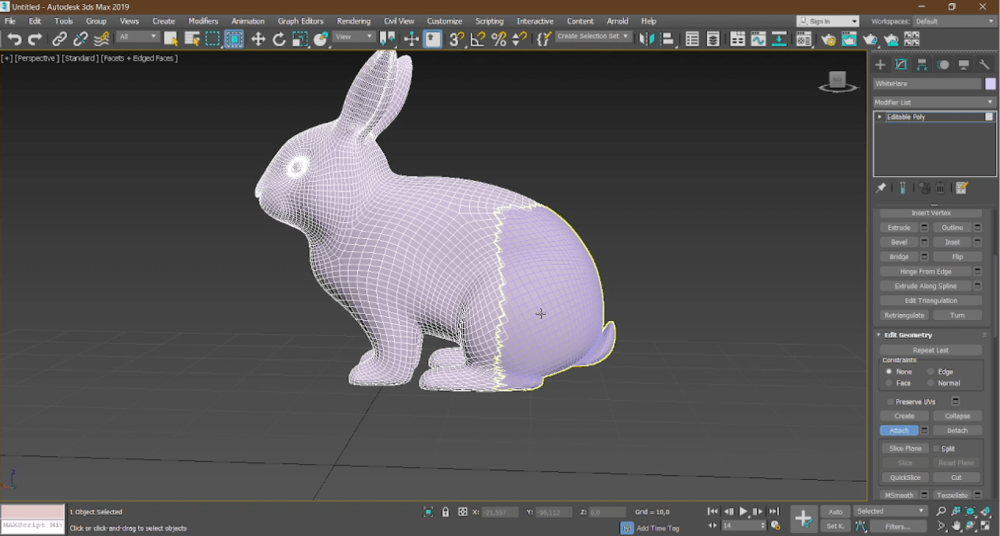Viewport: 1000px width, 536px height.
Task: Click the Collapse button
Action: point(957,416)
